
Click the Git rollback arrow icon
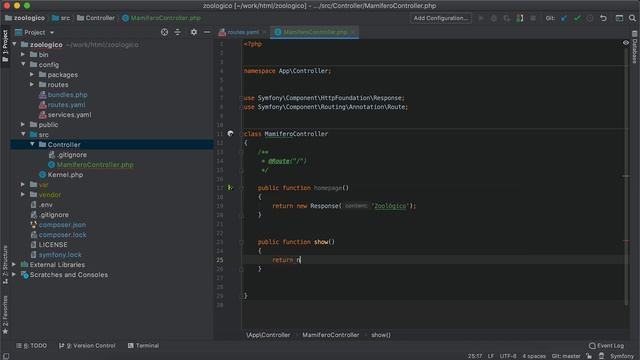point(603,18)
